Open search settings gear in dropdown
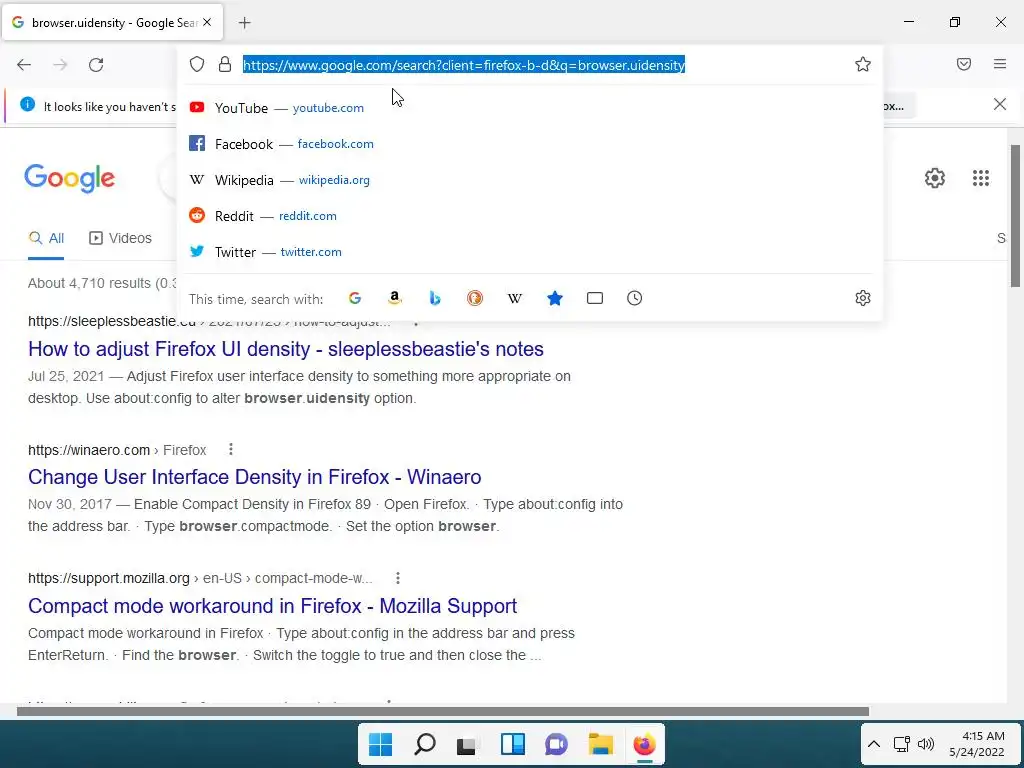 click(863, 298)
